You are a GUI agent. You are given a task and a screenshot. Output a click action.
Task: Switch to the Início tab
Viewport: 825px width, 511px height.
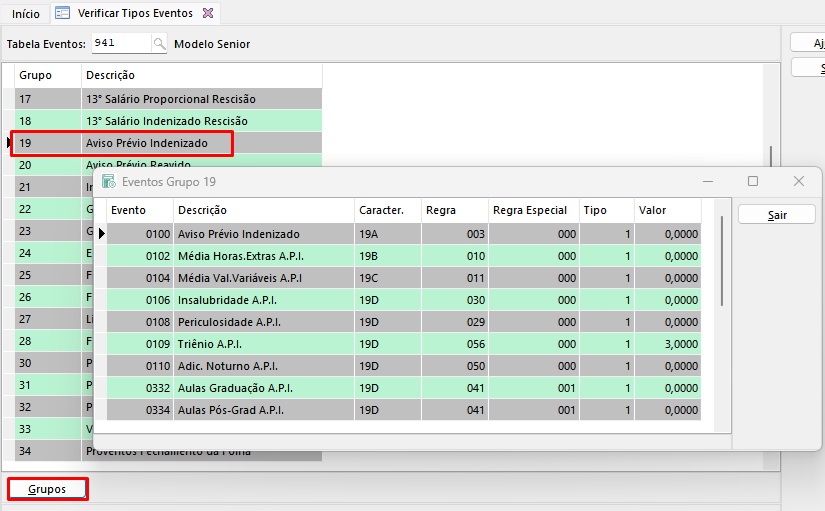click(x=26, y=14)
